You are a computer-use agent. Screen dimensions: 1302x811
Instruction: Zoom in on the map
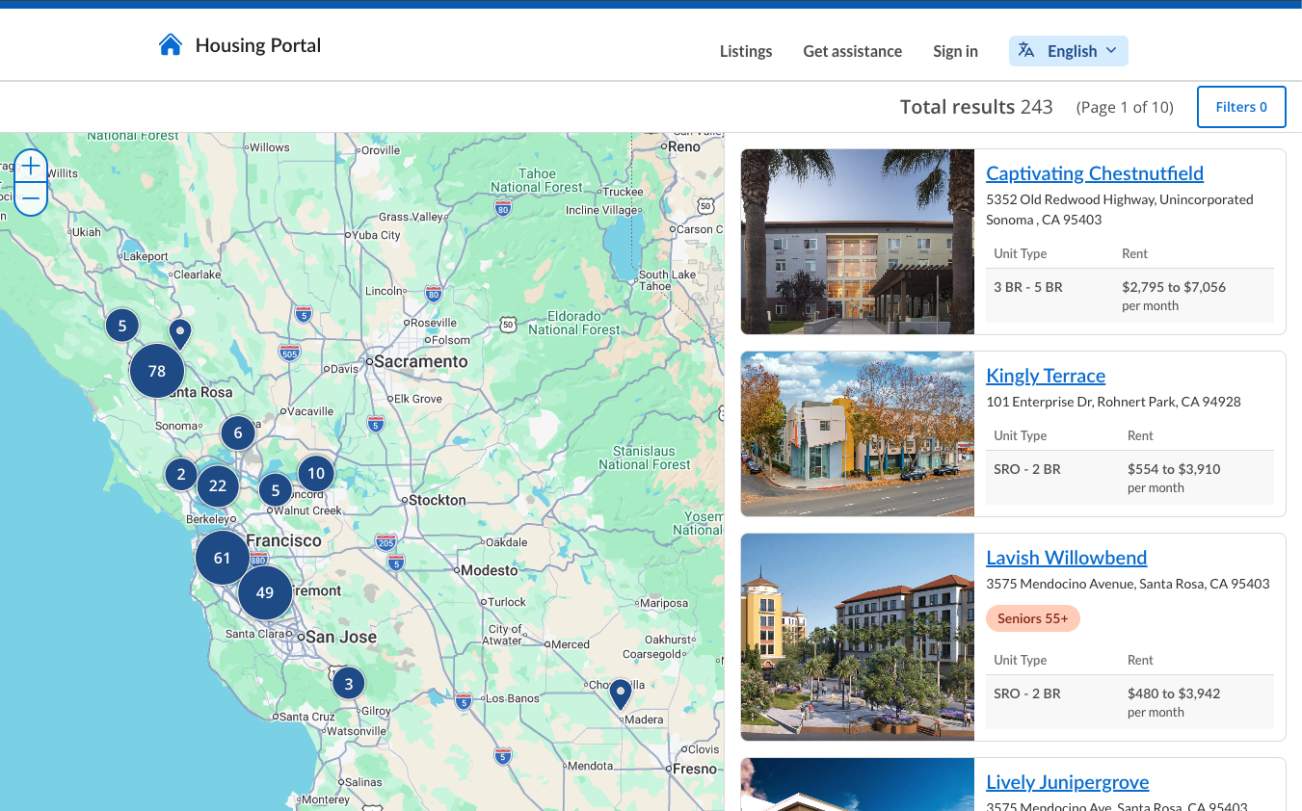(31, 165)
